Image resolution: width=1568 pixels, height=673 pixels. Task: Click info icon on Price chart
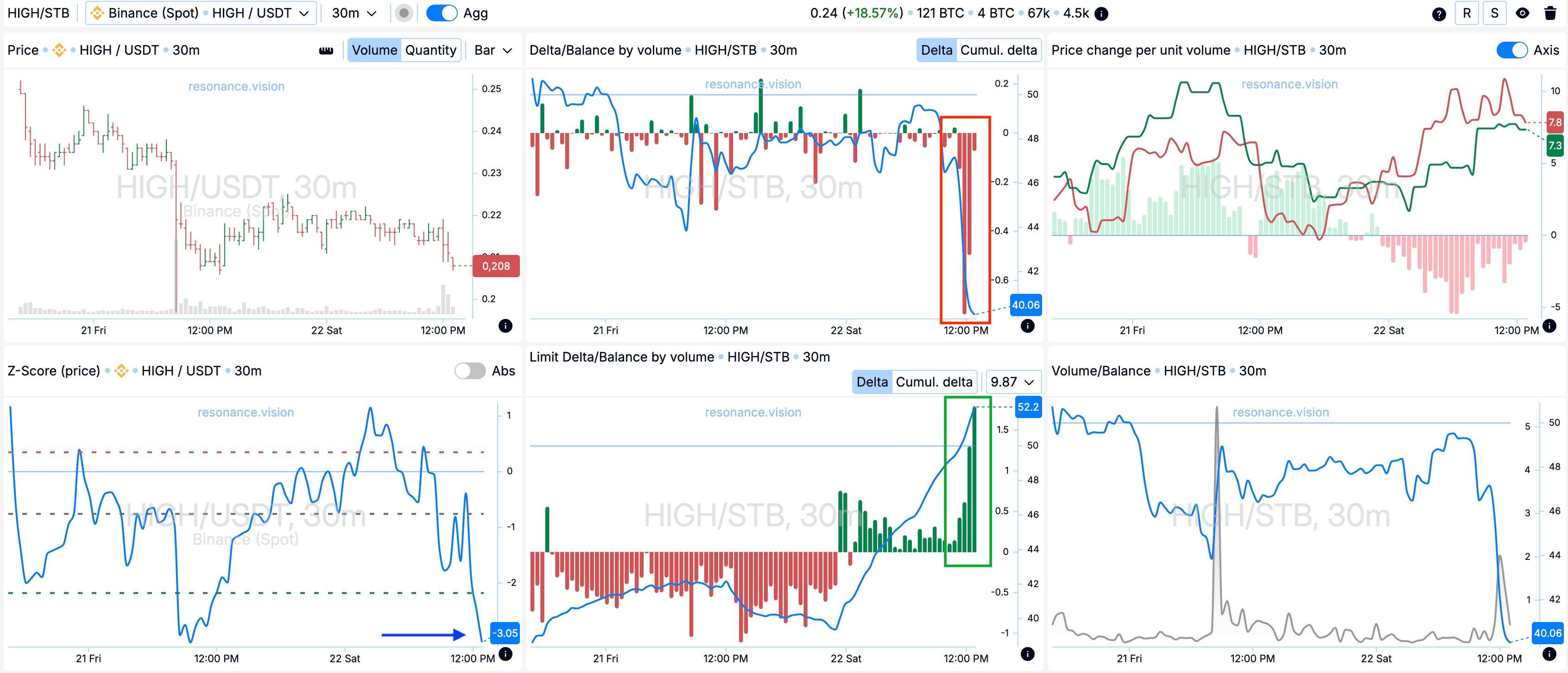click(505, 325)
